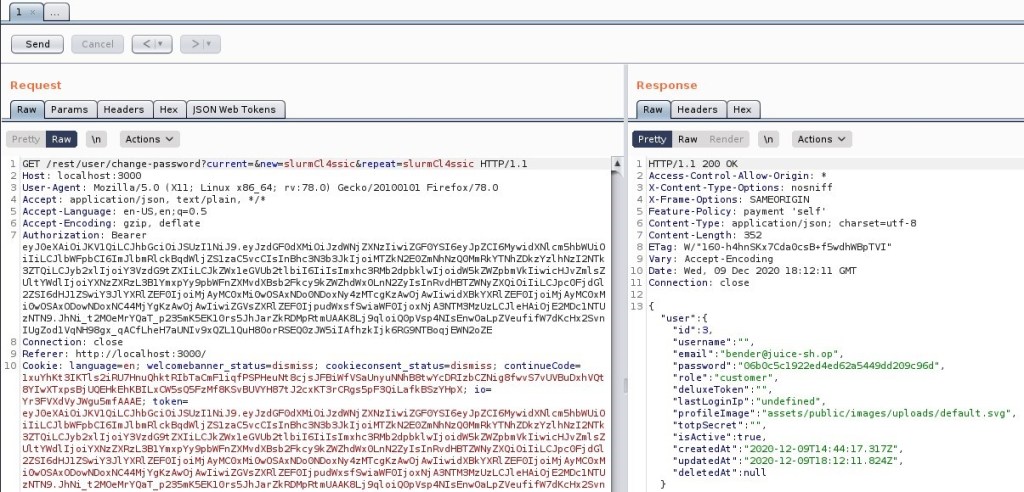The image size is (1024, 492).
Task: Open the Request Hex tab
Action: pos(169,109)
